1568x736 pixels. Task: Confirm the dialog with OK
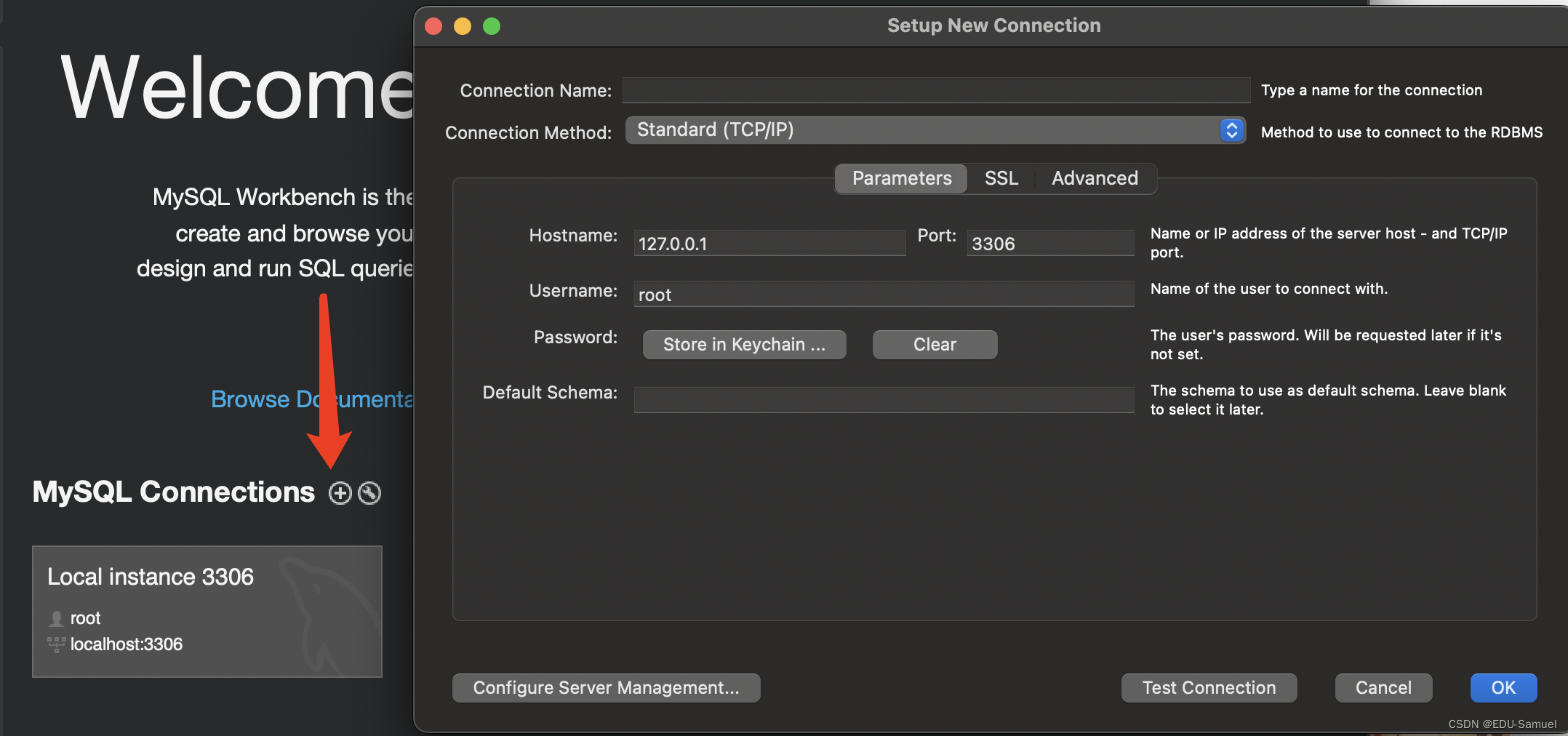[x=1503, y=688]
